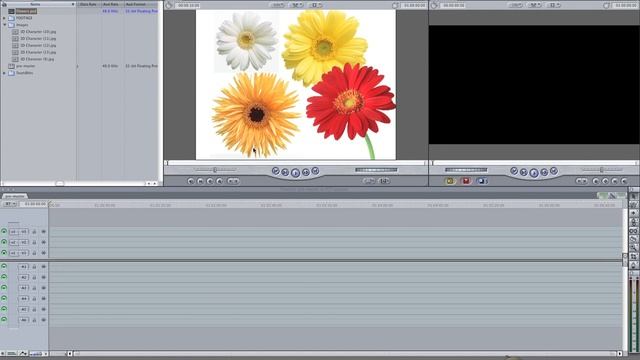
Task: Play the clip in the Viewer
Action: pos(295,173)
